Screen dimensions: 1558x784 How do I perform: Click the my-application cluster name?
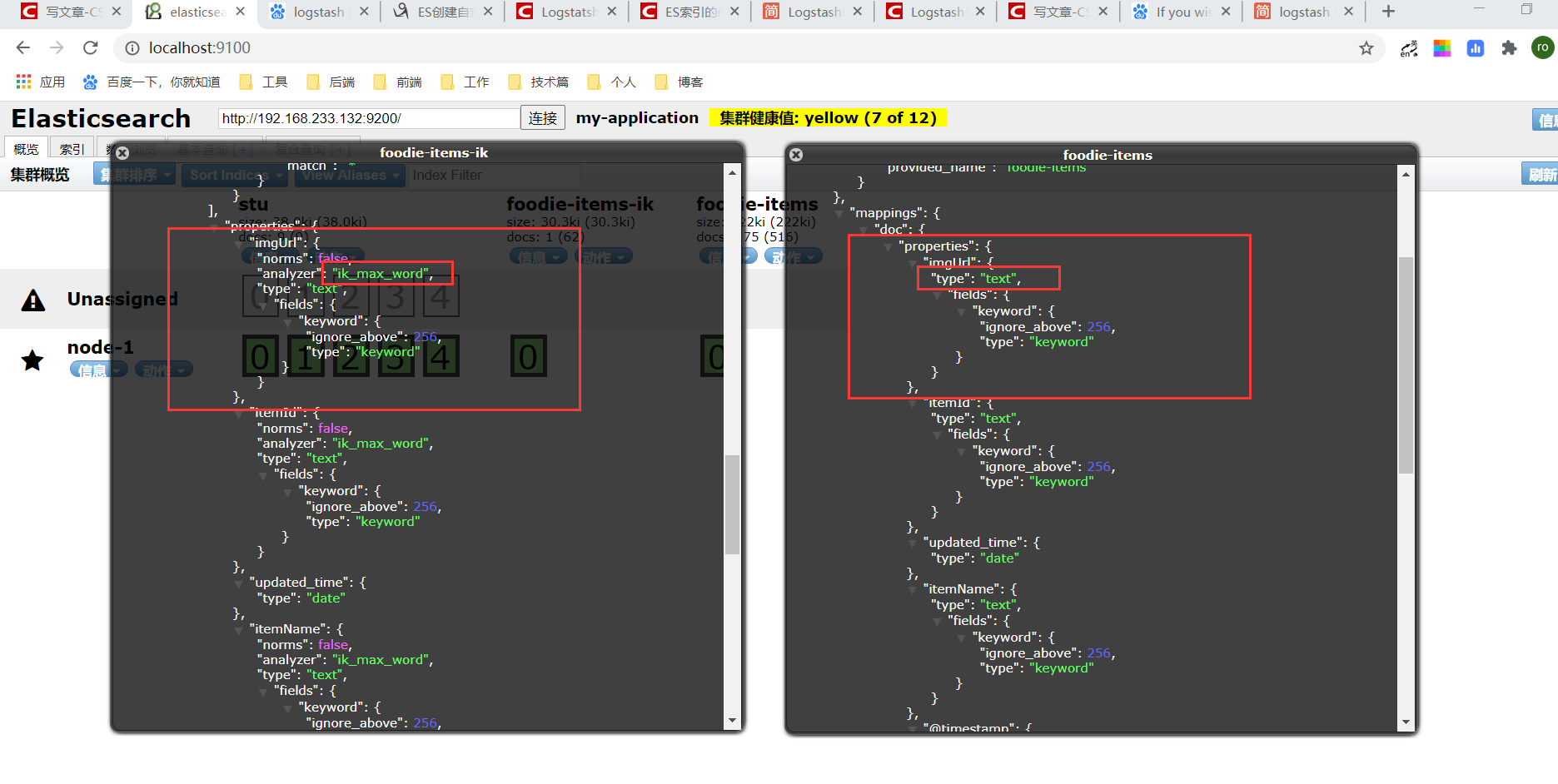click(x=637, y=118)
